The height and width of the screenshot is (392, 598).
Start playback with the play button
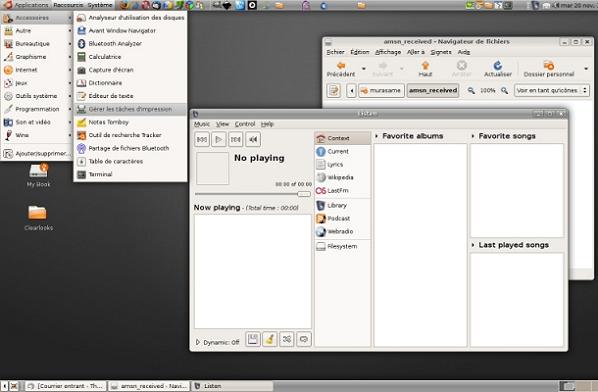pos(219,140)
